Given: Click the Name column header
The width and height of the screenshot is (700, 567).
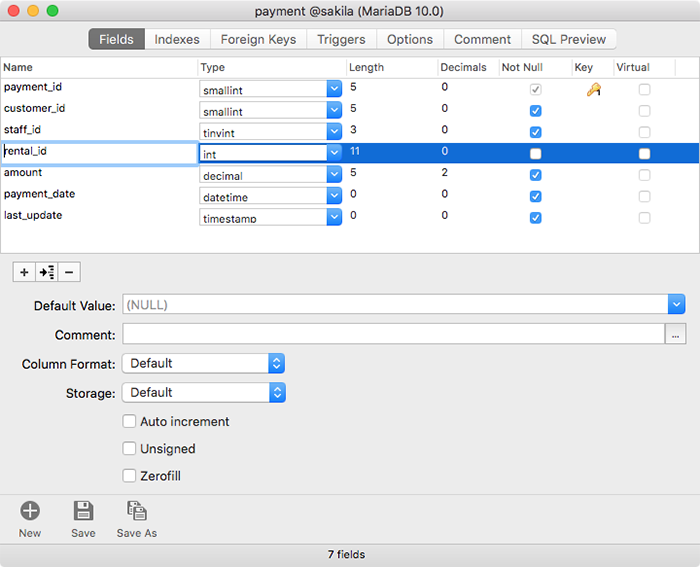Looking at the screenshot, I should [x=99, y=67].
